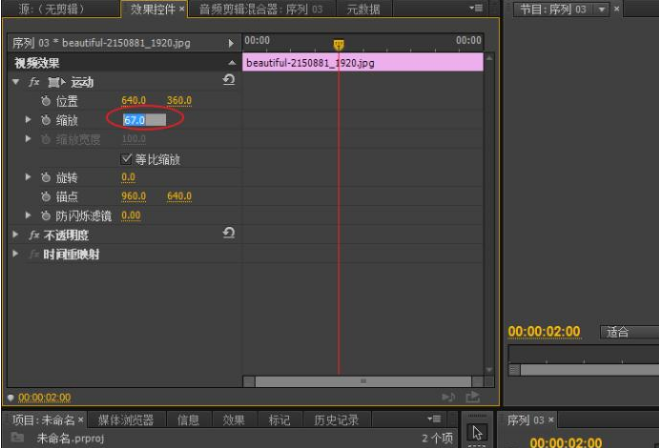The width and height of the screenshot is (659, 448).
Task: Toggle animation stopwatch for 旋转
Action: [46, 177]
